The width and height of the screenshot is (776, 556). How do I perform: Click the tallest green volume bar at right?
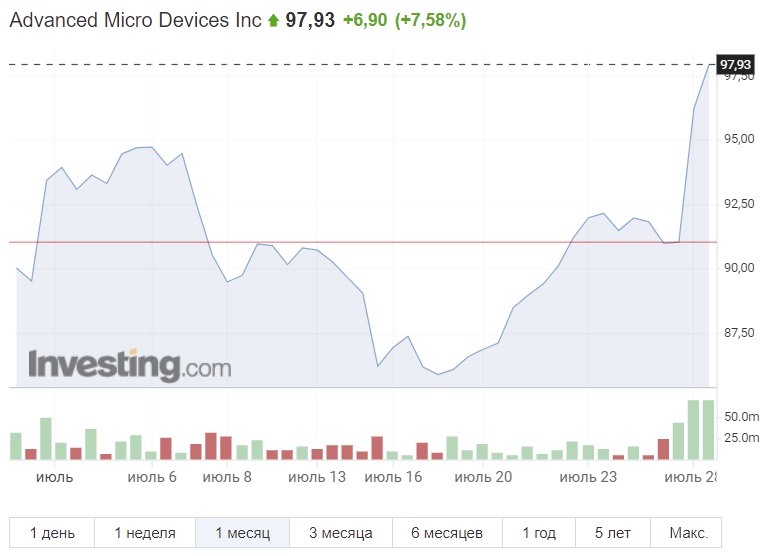(x=694, y=430)
